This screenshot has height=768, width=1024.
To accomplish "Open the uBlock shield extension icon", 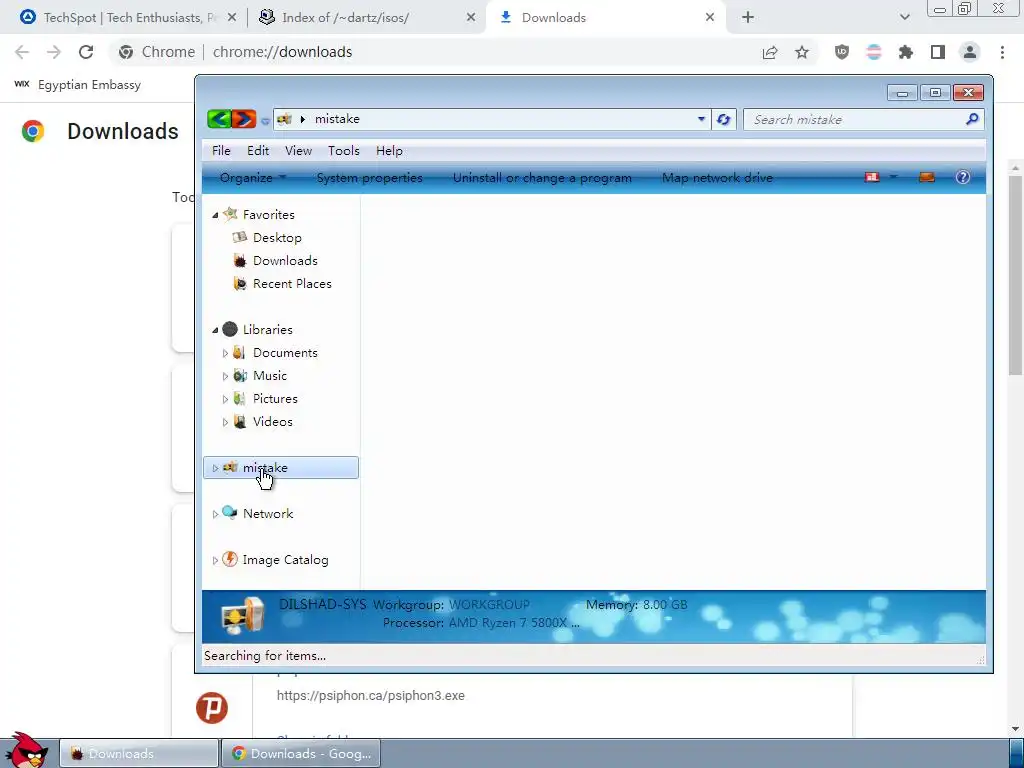I will click(842, 52).
